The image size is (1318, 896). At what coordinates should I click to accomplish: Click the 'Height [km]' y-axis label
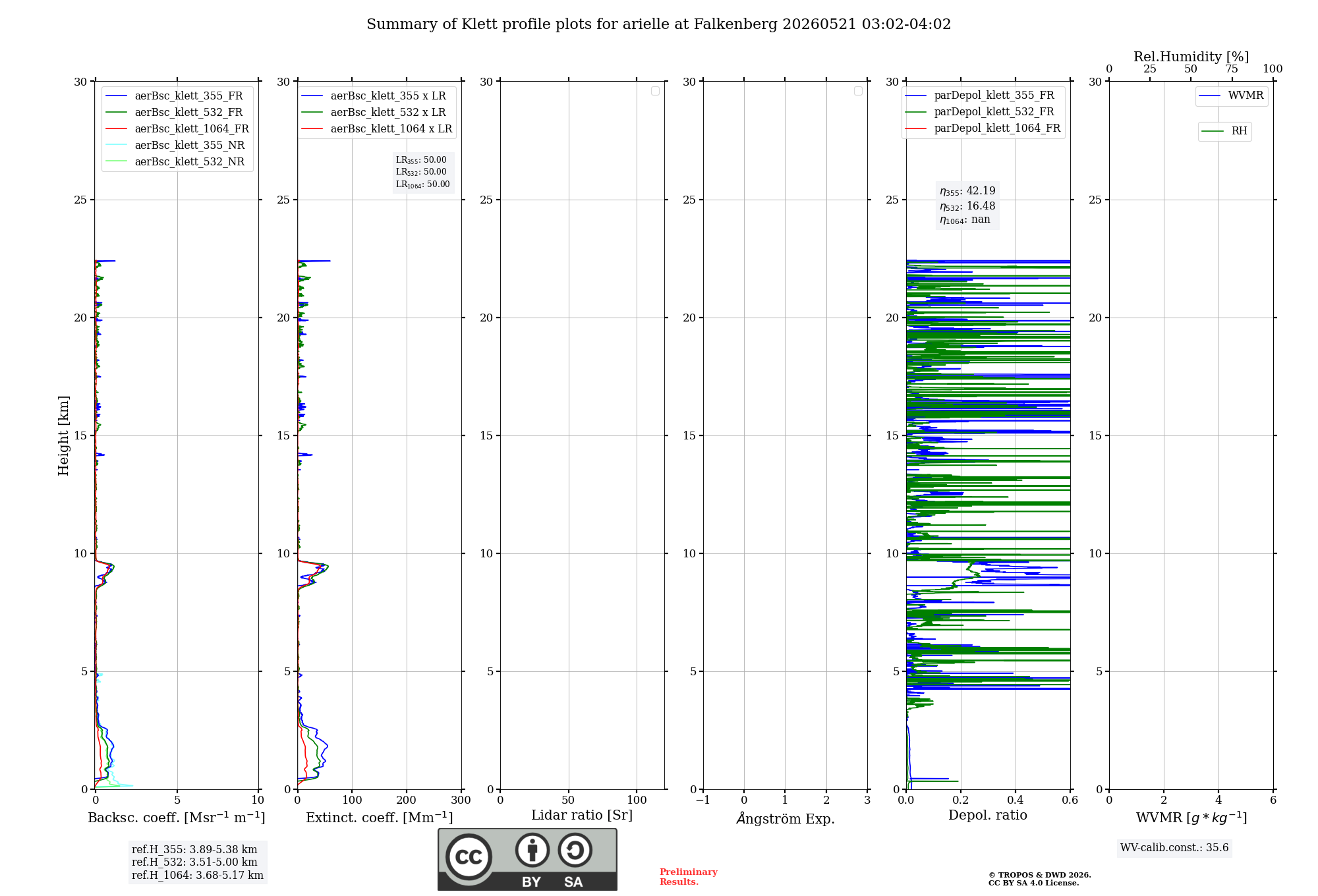[63, 435]
